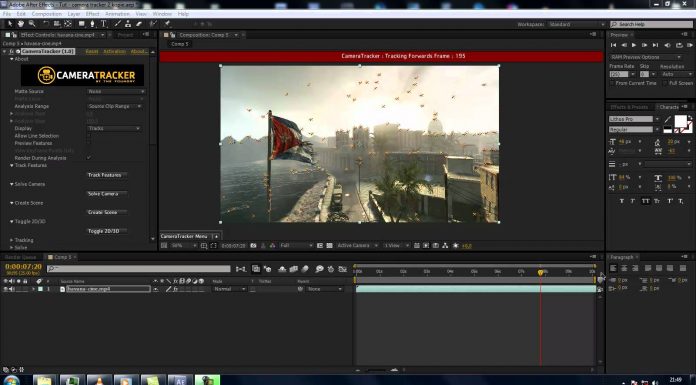Click the Create Scene button
Viewport: 696px width, 385px height.
[106, 212]
